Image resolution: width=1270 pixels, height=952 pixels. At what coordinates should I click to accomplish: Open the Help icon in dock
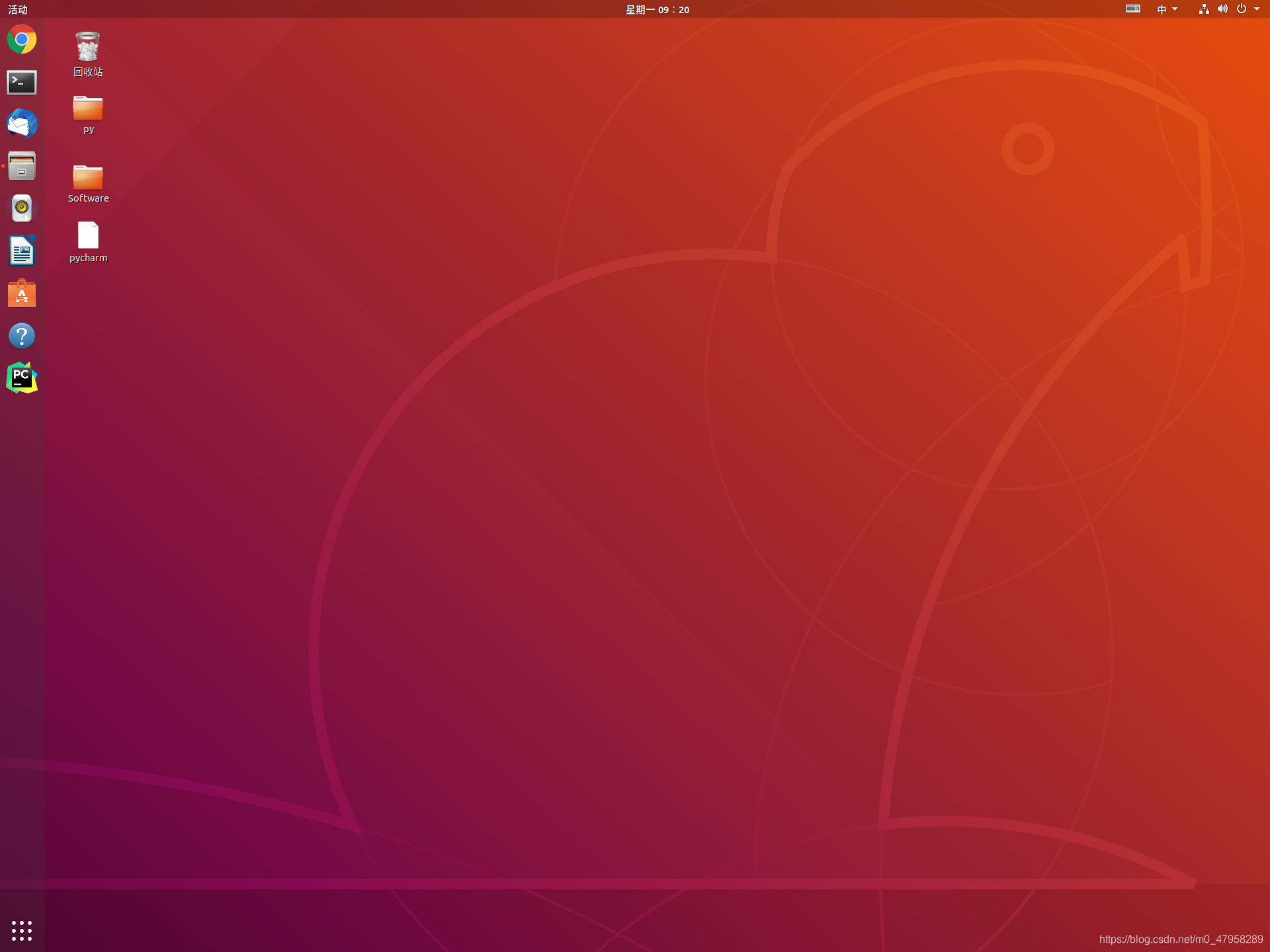(22, 336)
